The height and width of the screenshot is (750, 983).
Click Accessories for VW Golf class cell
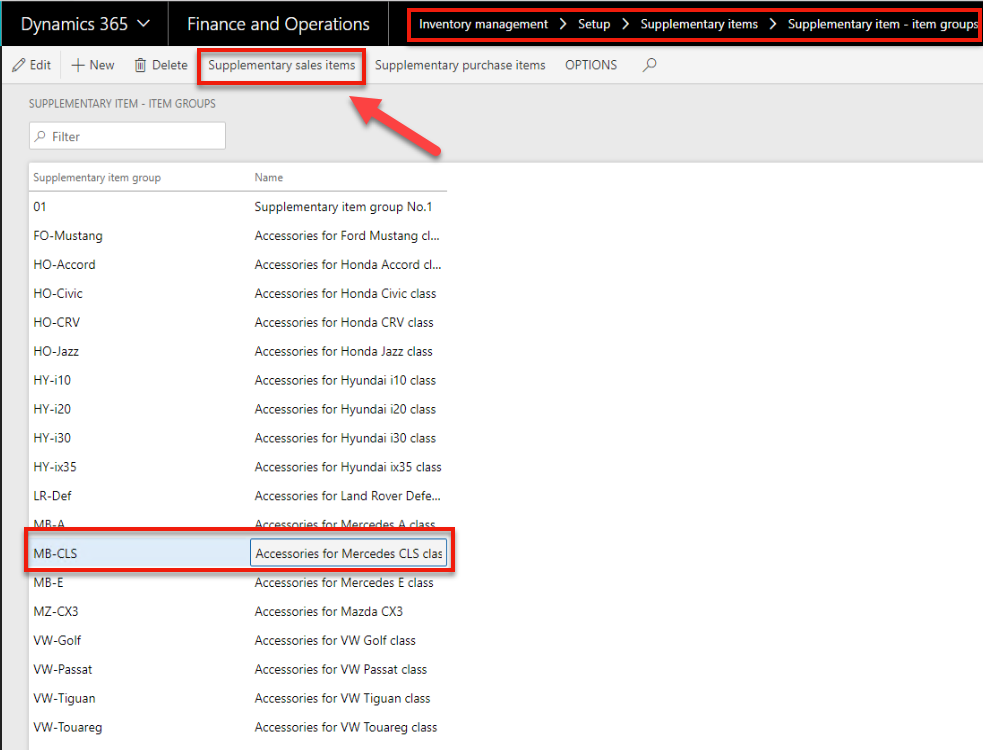point(335,640)
